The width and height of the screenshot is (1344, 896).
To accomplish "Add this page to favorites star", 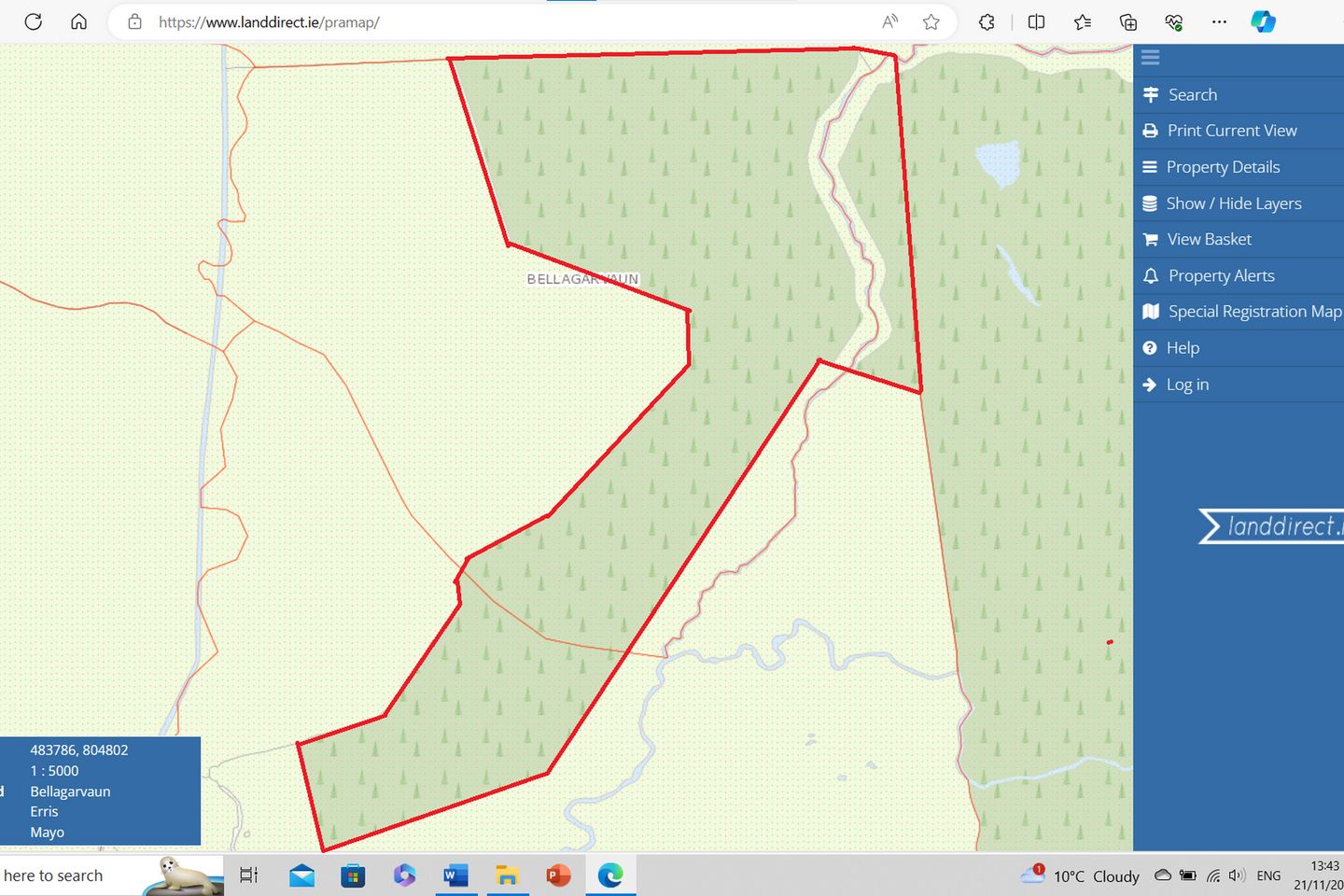I will pyautogui.click(x=931, y=21).
